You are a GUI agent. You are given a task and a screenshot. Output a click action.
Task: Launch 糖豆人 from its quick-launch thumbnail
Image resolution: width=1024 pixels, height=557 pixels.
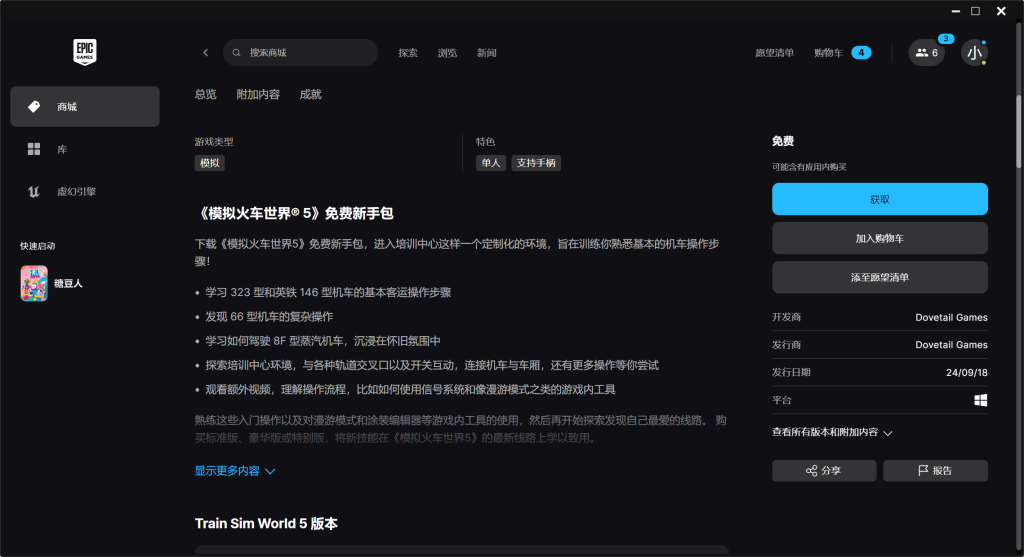pos(34,283)
